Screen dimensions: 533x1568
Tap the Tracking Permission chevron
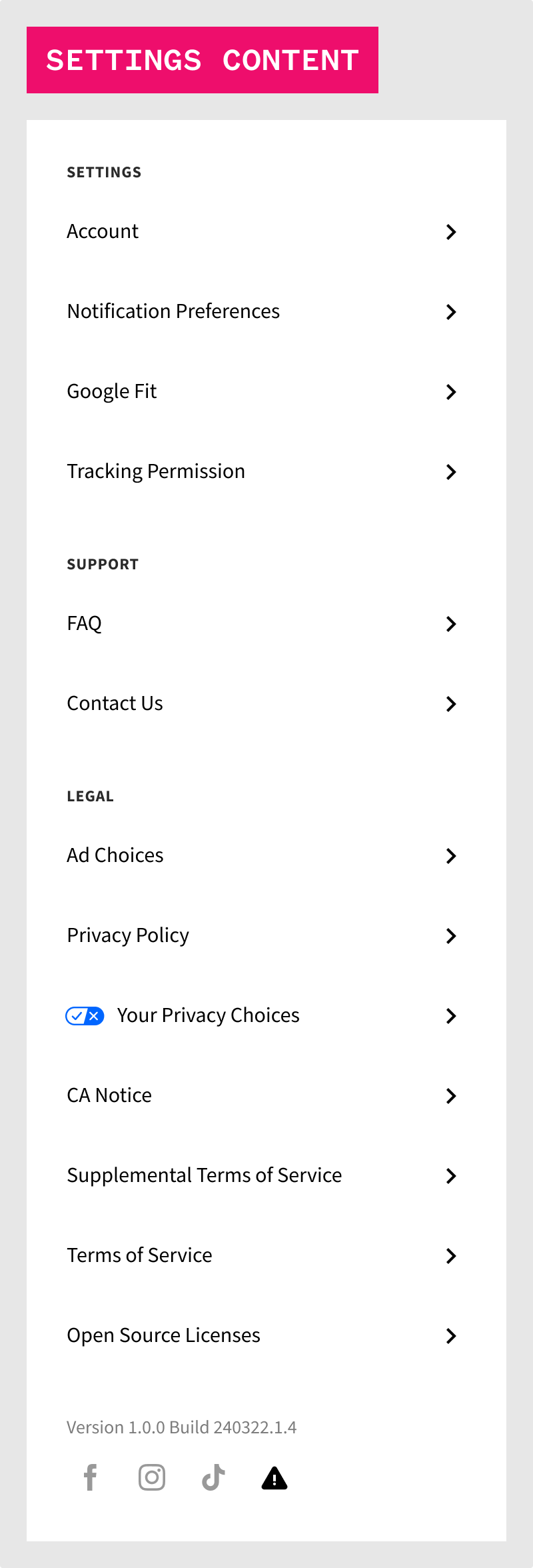(x=451, y=472)
